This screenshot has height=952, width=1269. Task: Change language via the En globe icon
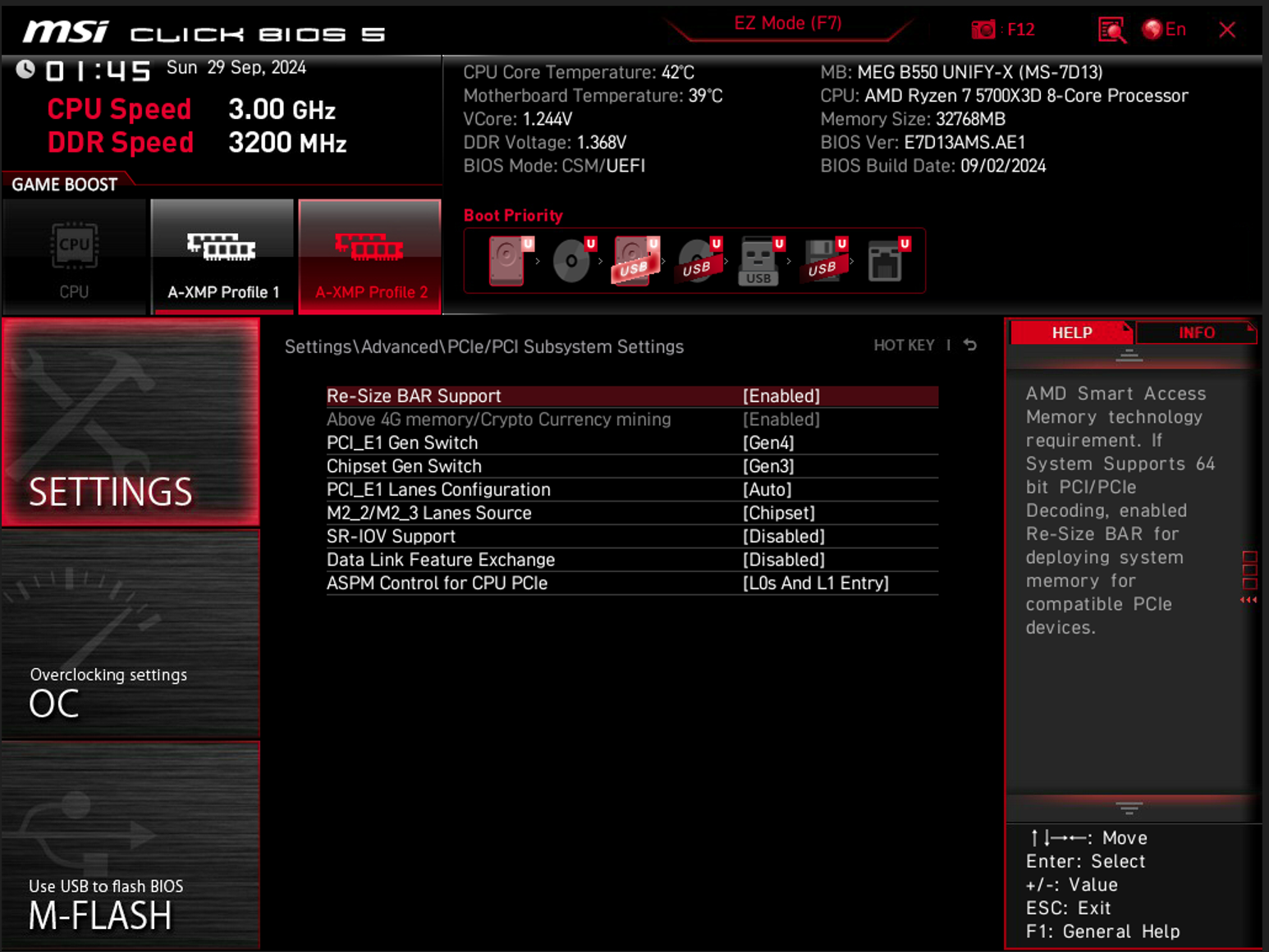click(1164, 30)
